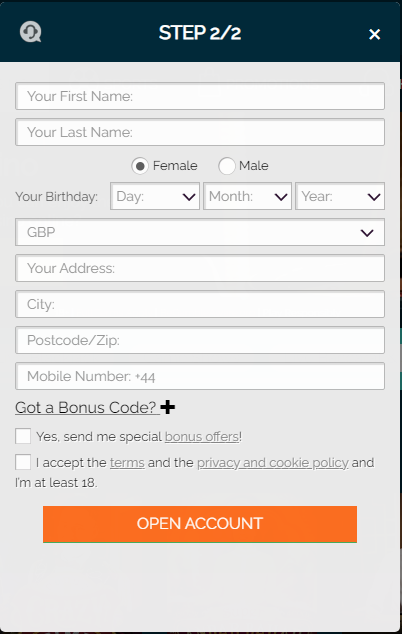402x634 pixels.
Task: Expand the GBP currency dropdown
Action: pyautogui.click(x=200, y=232)
